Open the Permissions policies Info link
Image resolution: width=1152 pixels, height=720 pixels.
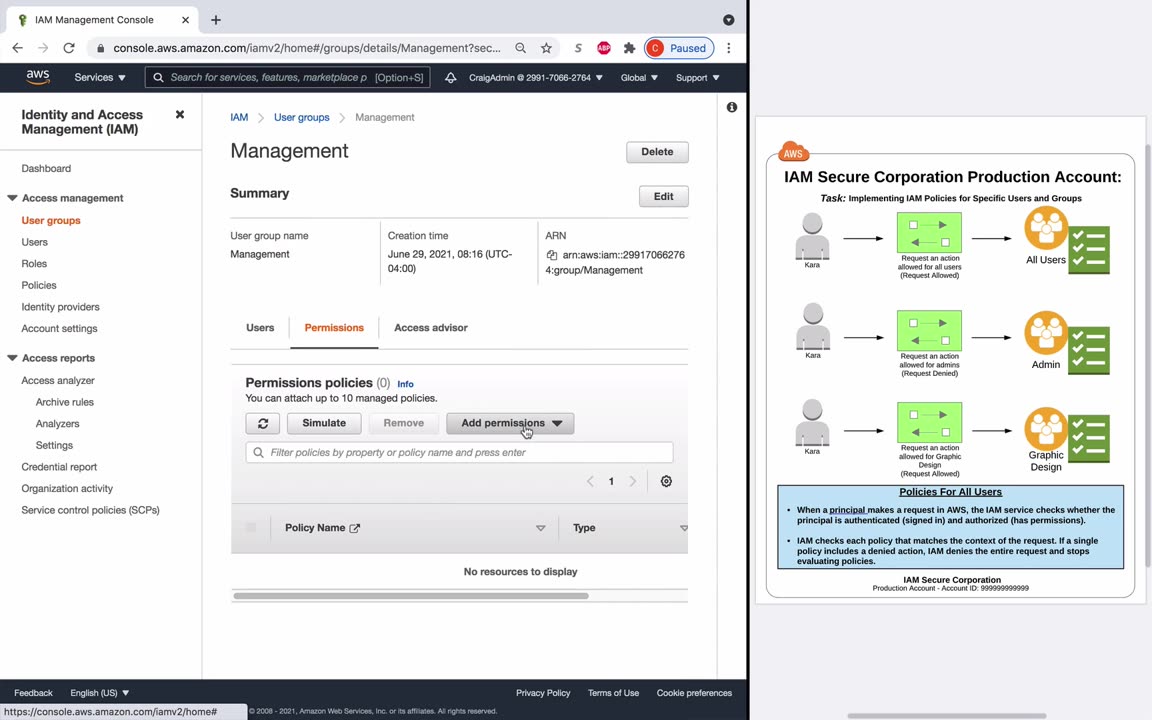(x=405, y=384)
